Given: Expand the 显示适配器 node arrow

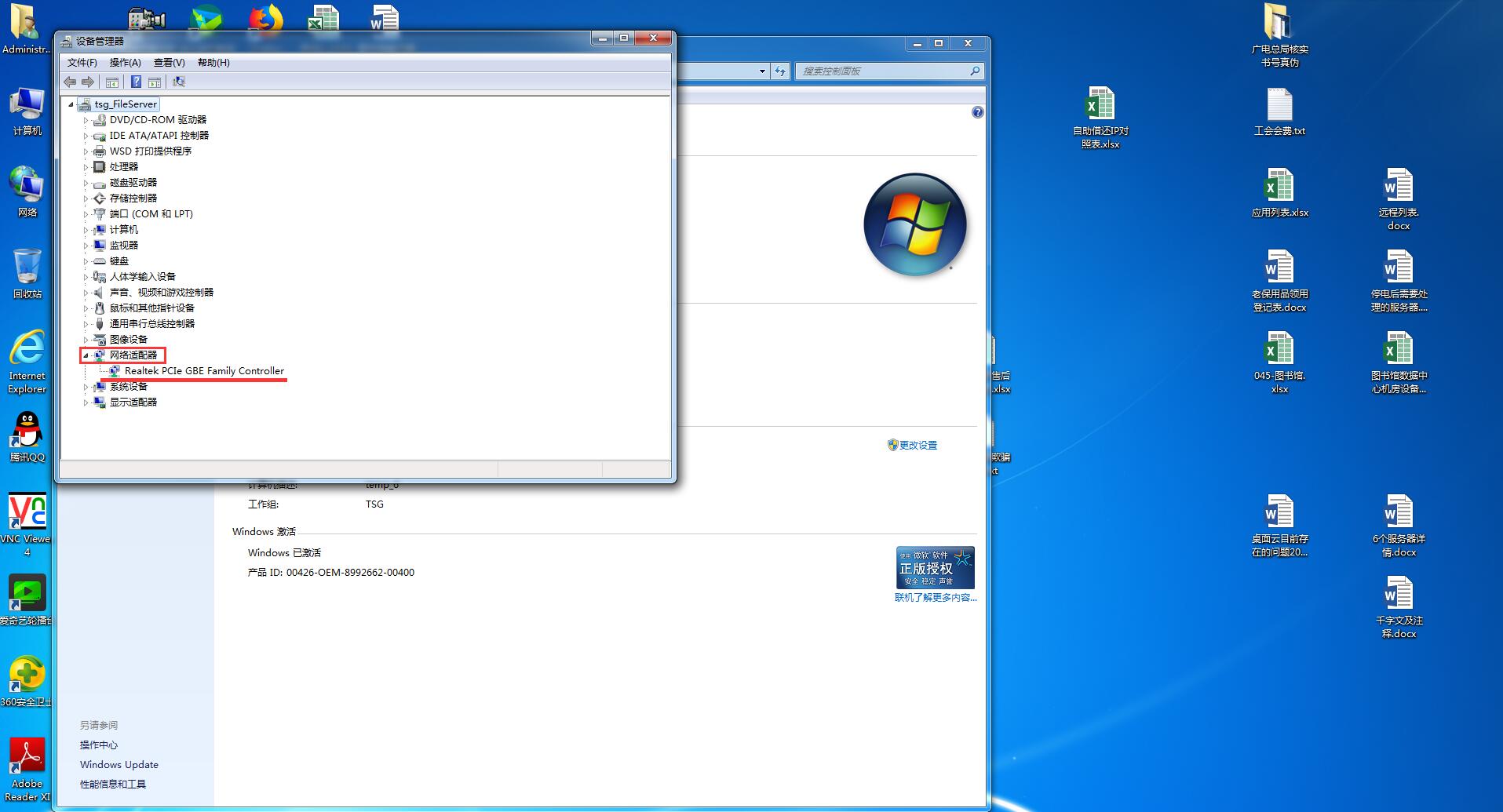Looking at the screenshot, I should (x=86, y=402).
